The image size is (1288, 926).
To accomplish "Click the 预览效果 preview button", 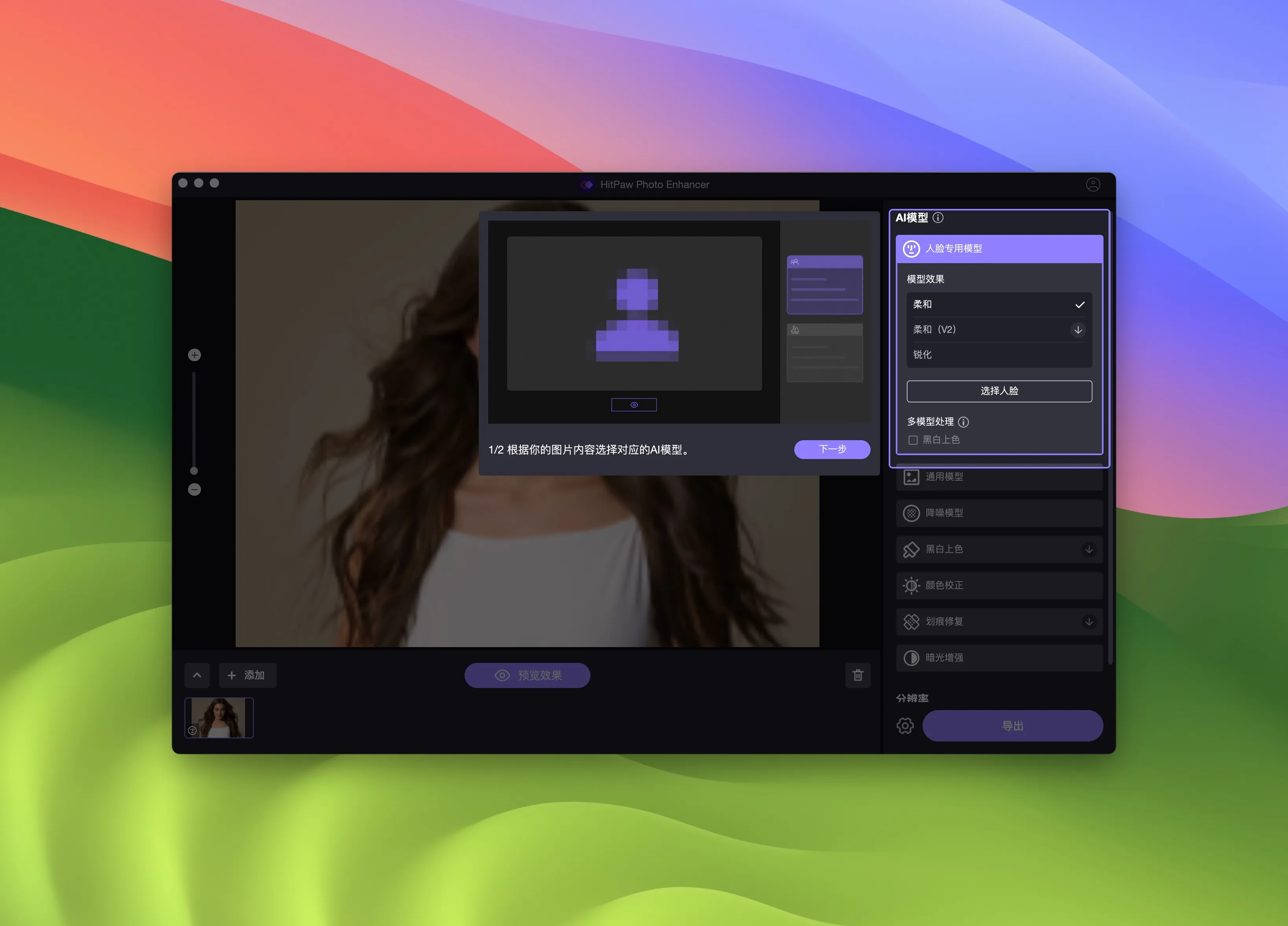I will pyautogui.click(x=527, y=675).
